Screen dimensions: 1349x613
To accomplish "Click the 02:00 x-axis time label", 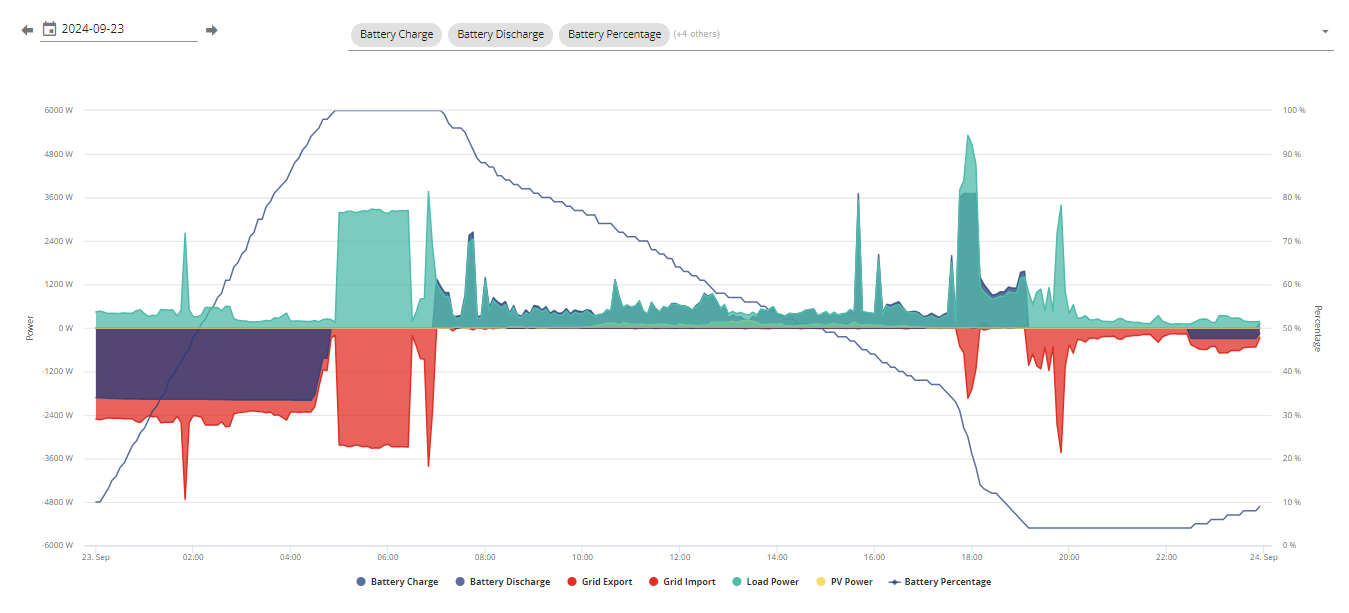I will 193,556.
